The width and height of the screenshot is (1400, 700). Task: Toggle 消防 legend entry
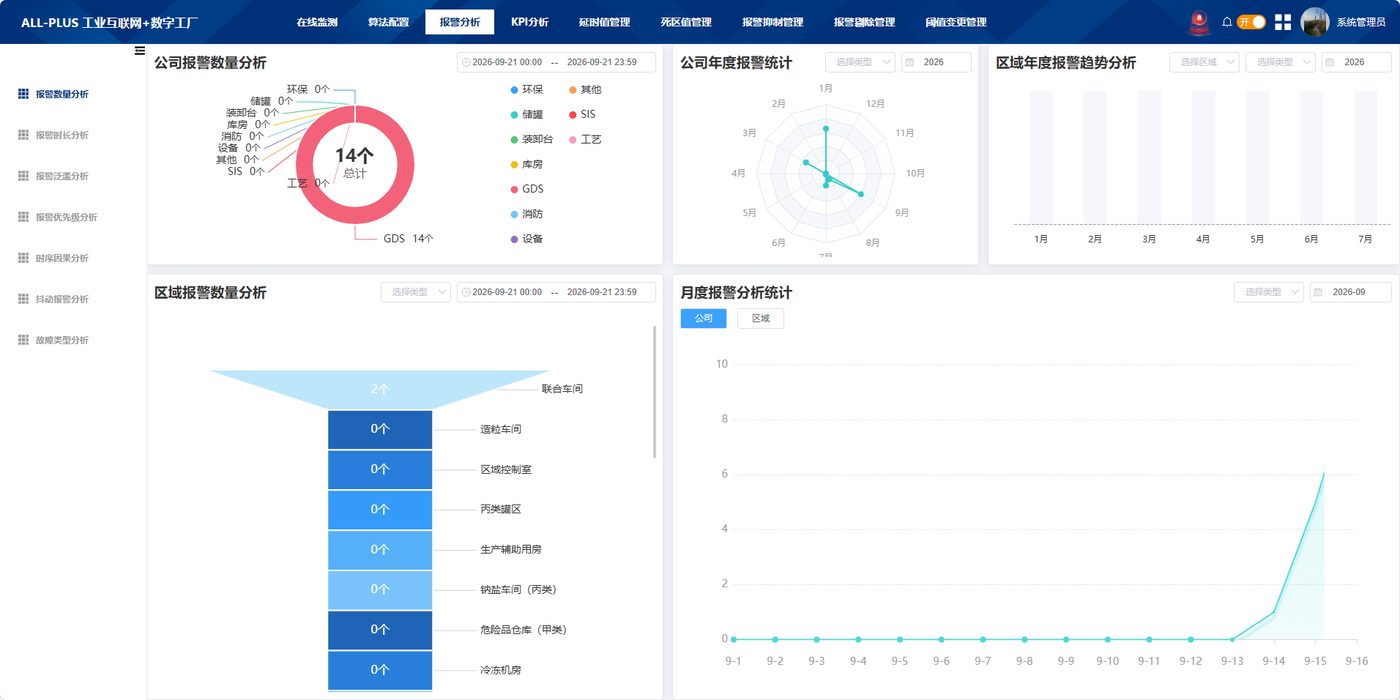click(528, 214)
